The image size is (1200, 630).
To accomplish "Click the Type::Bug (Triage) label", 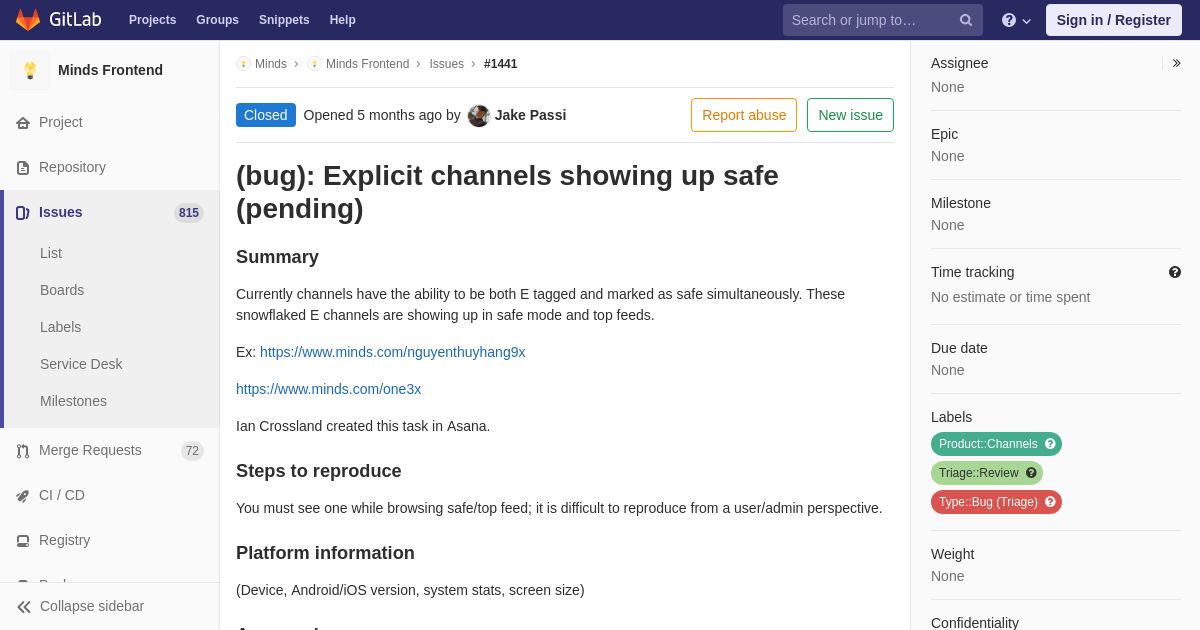I will click(996, 502).
